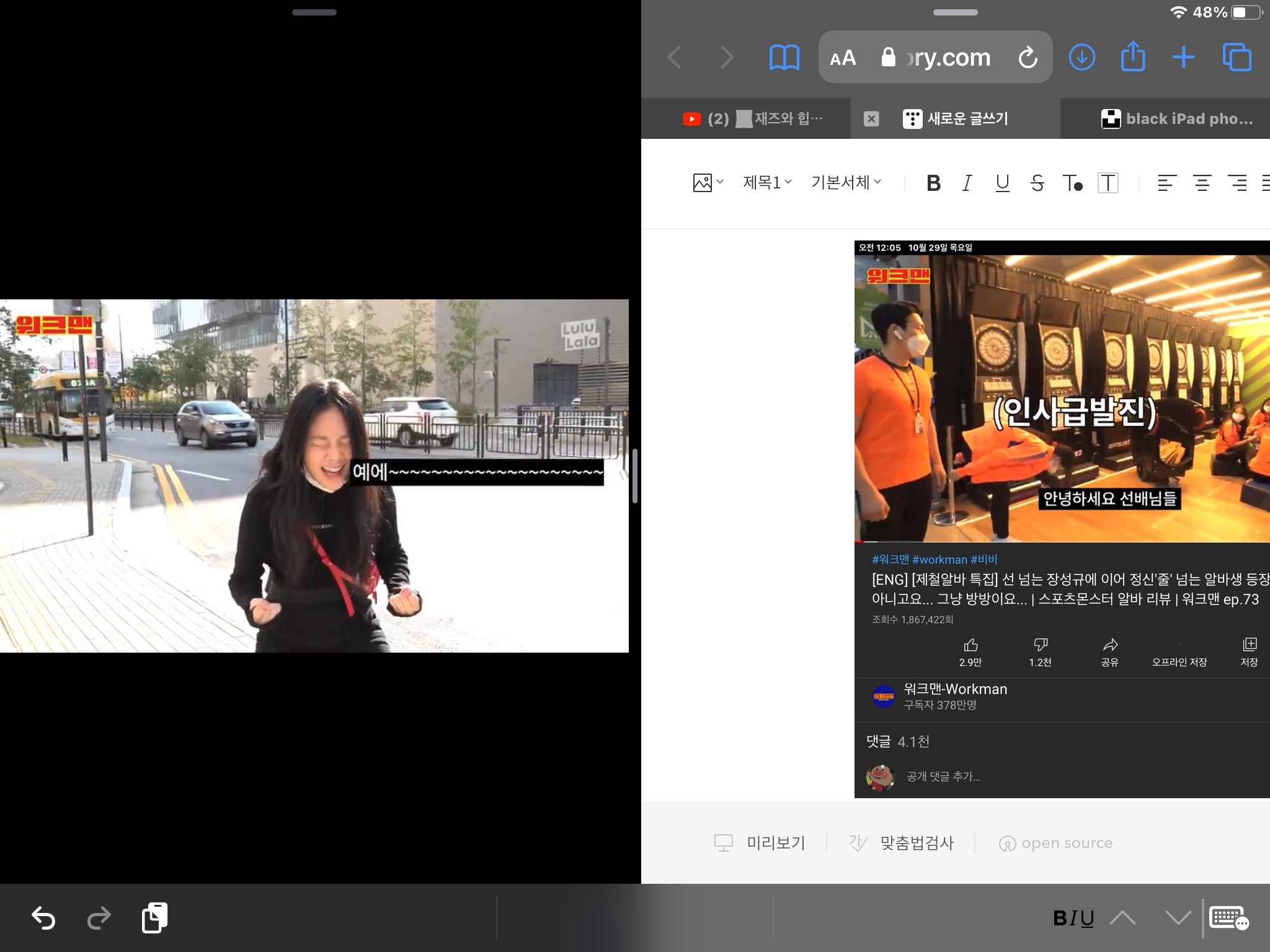This screenshot has width=1270, height=952.
Task: Toggle italic formatting in editor toolbar
Action: pos(967,183)
